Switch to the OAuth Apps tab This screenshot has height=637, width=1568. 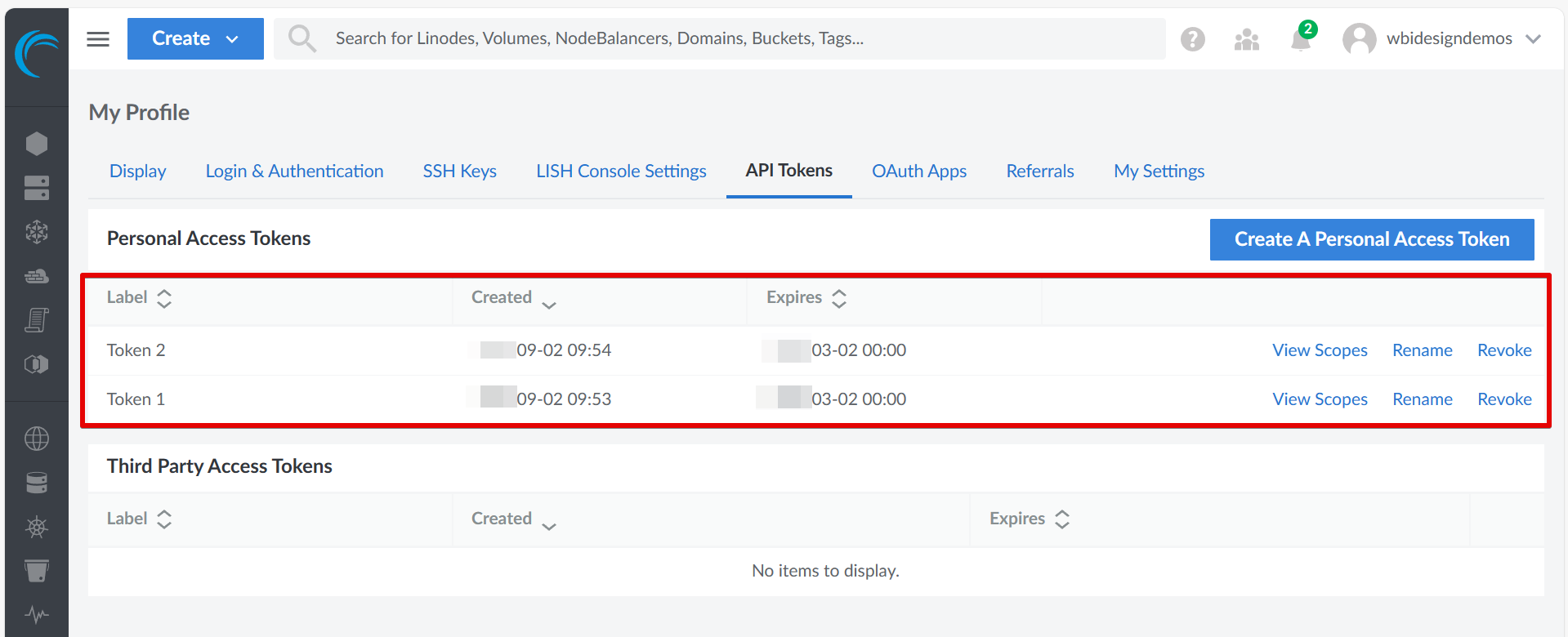click(918, 171)
